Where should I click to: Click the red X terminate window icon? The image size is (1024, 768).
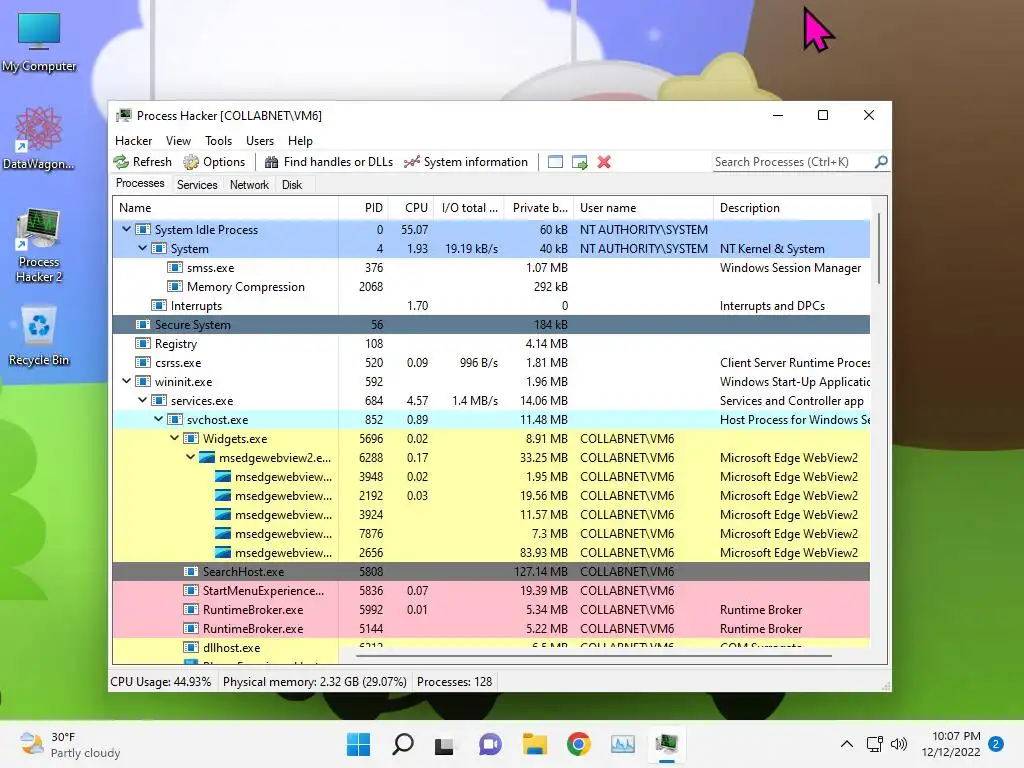coord(604,162)
